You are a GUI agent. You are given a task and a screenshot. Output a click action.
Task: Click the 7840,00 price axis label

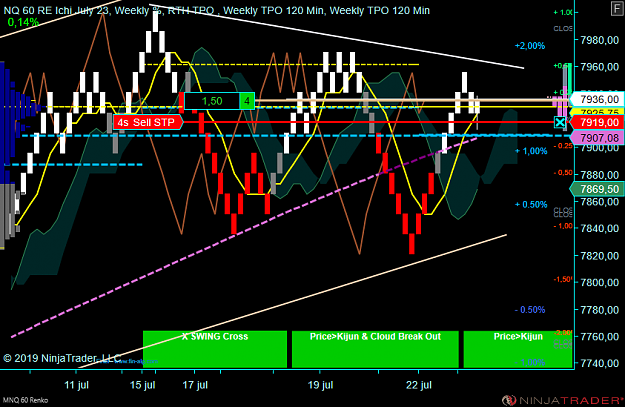(x=599, y=228)
